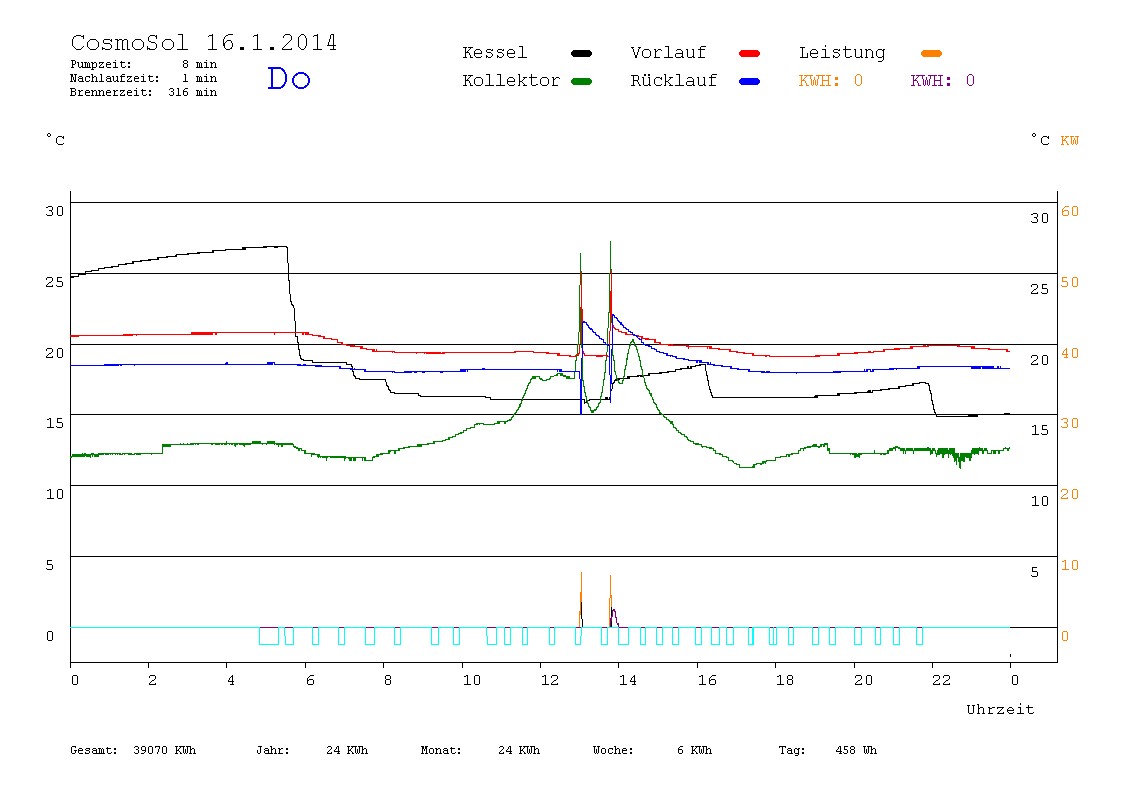The height and width of the screenshot is (812, 1148).
Task: Click the purple "KWH: 0" readout
Action: [x=942, y=81]
